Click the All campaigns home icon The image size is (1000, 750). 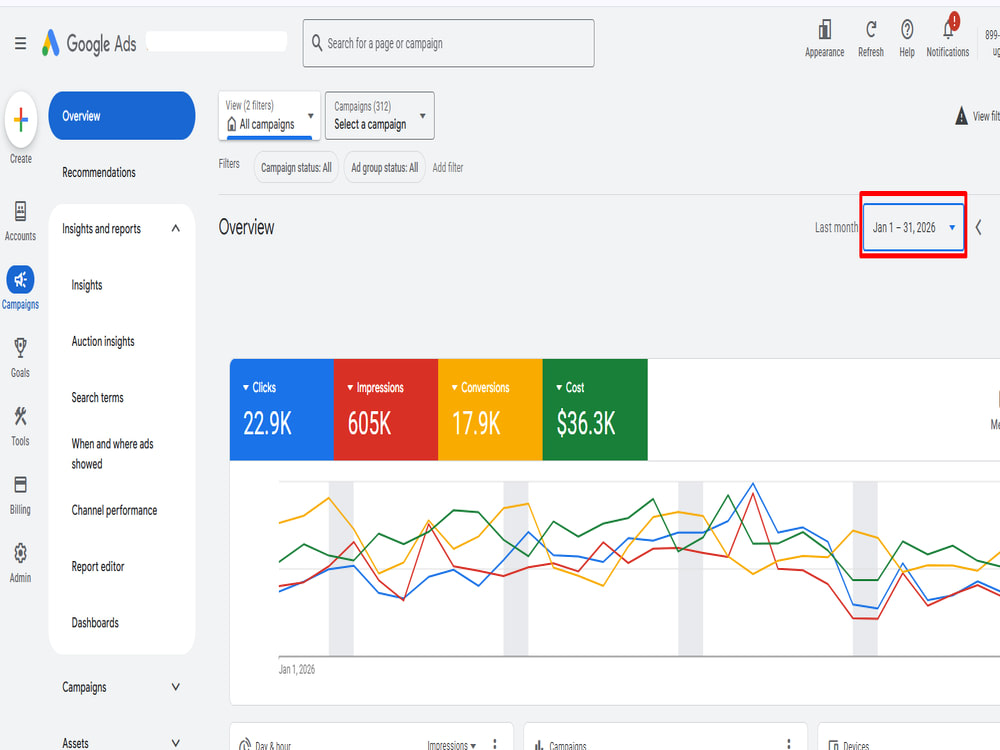(232, 124)
